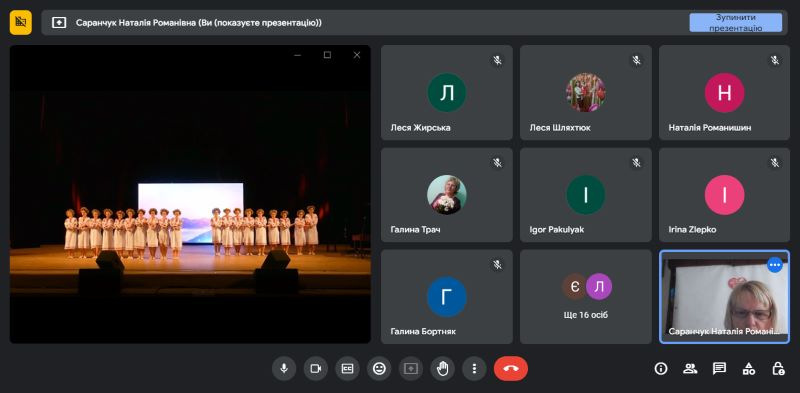Select Леся Шляхтюк flower photo avatar
Viewport: 800px width, 393px height.
pyautogui.click(x=585, y=93)
